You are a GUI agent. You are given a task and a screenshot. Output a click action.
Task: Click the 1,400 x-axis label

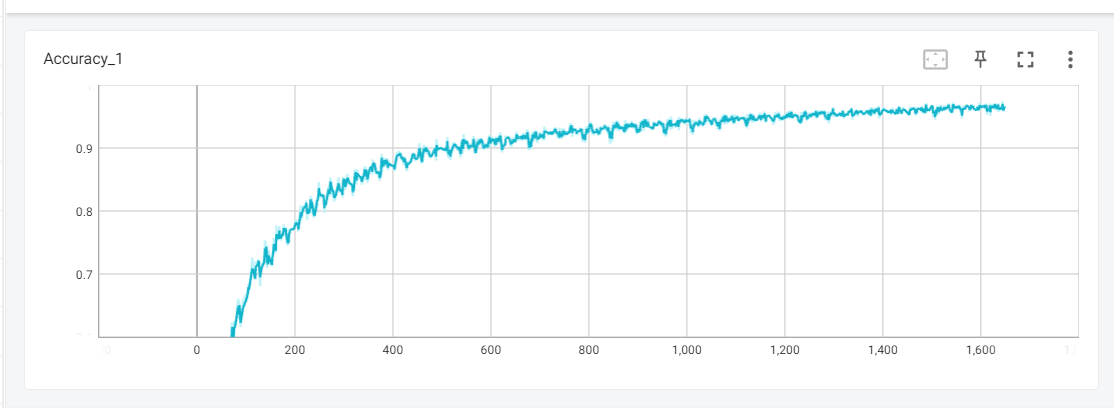click(882, 350)
